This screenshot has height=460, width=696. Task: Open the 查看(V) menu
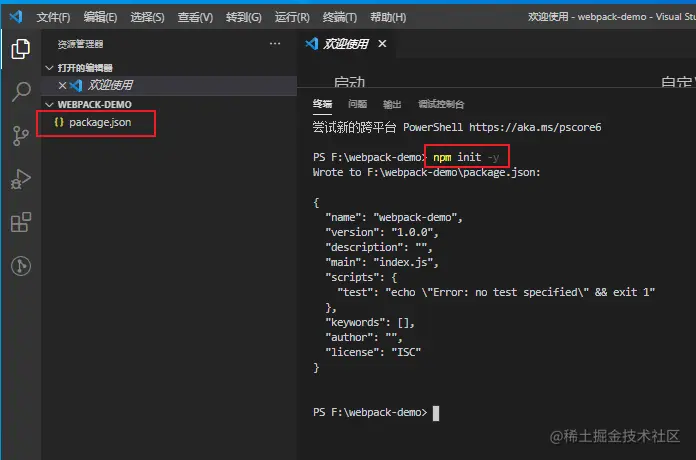pos(195,17)
